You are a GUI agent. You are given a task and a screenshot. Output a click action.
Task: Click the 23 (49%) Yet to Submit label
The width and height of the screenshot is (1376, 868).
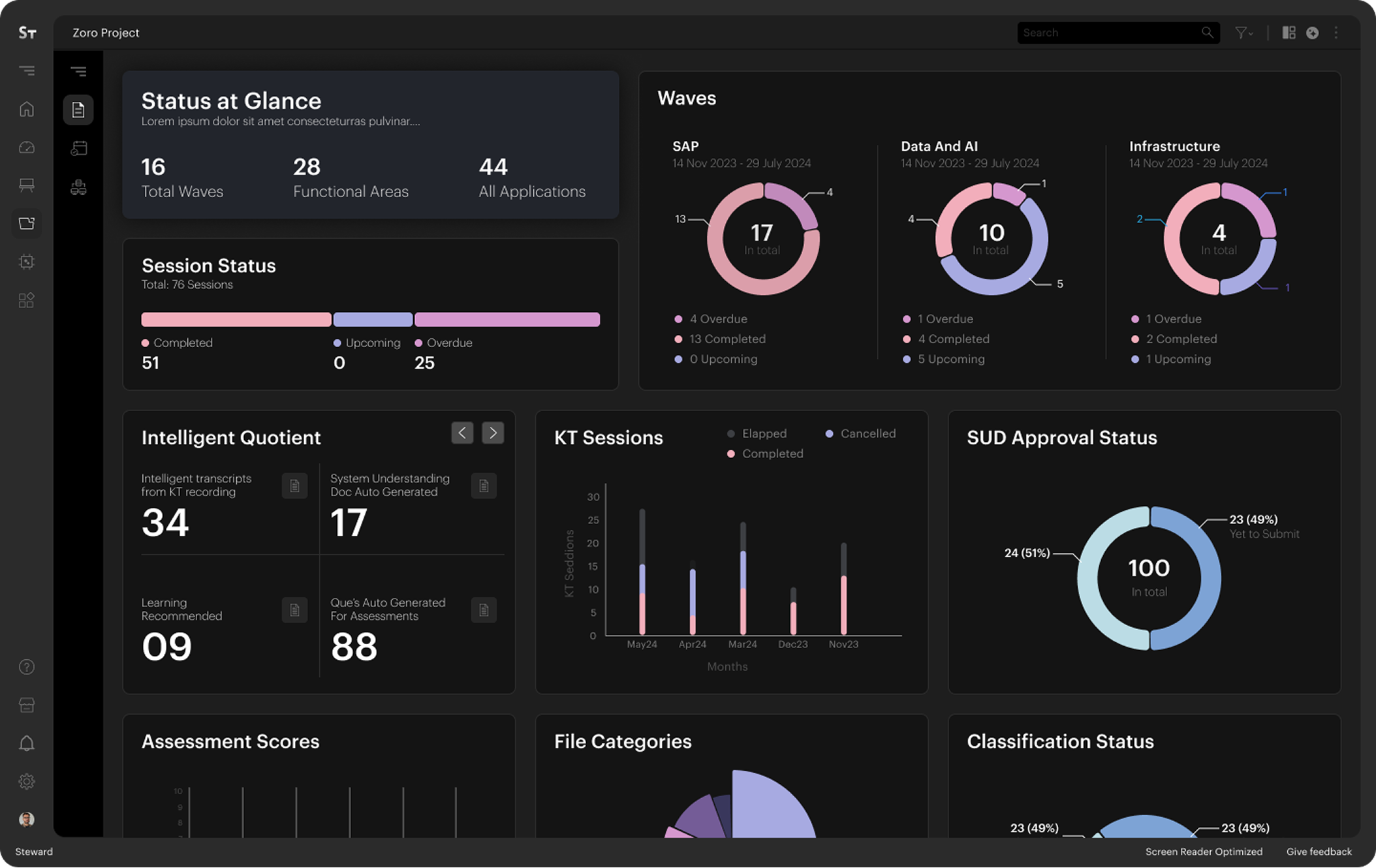(1264, 527)
